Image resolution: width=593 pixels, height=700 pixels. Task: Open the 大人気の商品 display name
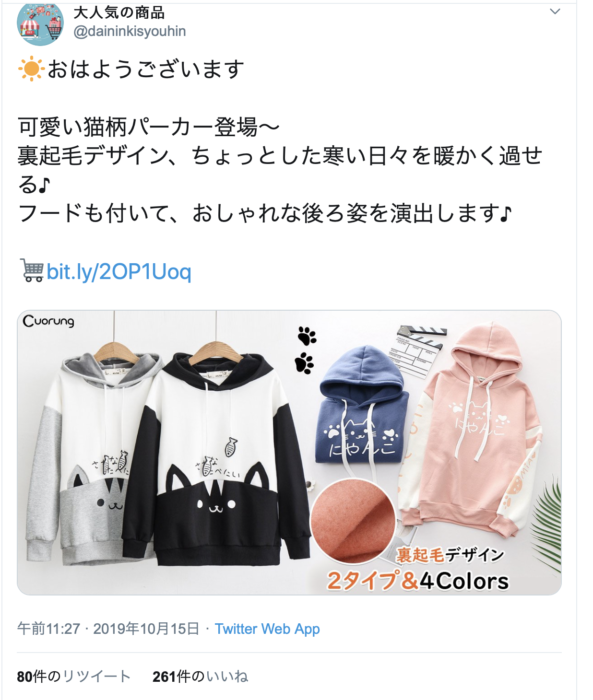click(119, 12)
